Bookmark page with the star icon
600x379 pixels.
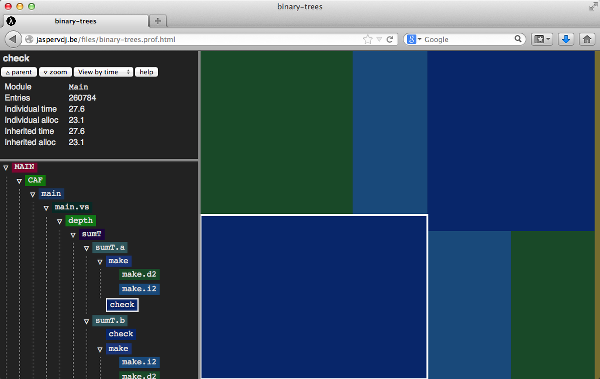[367, 39]
